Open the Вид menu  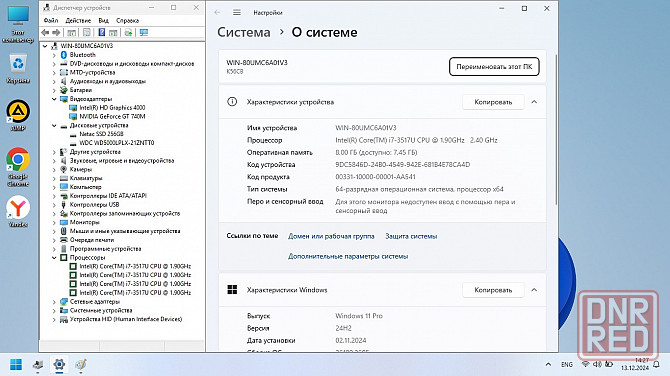tap(103, 21)
